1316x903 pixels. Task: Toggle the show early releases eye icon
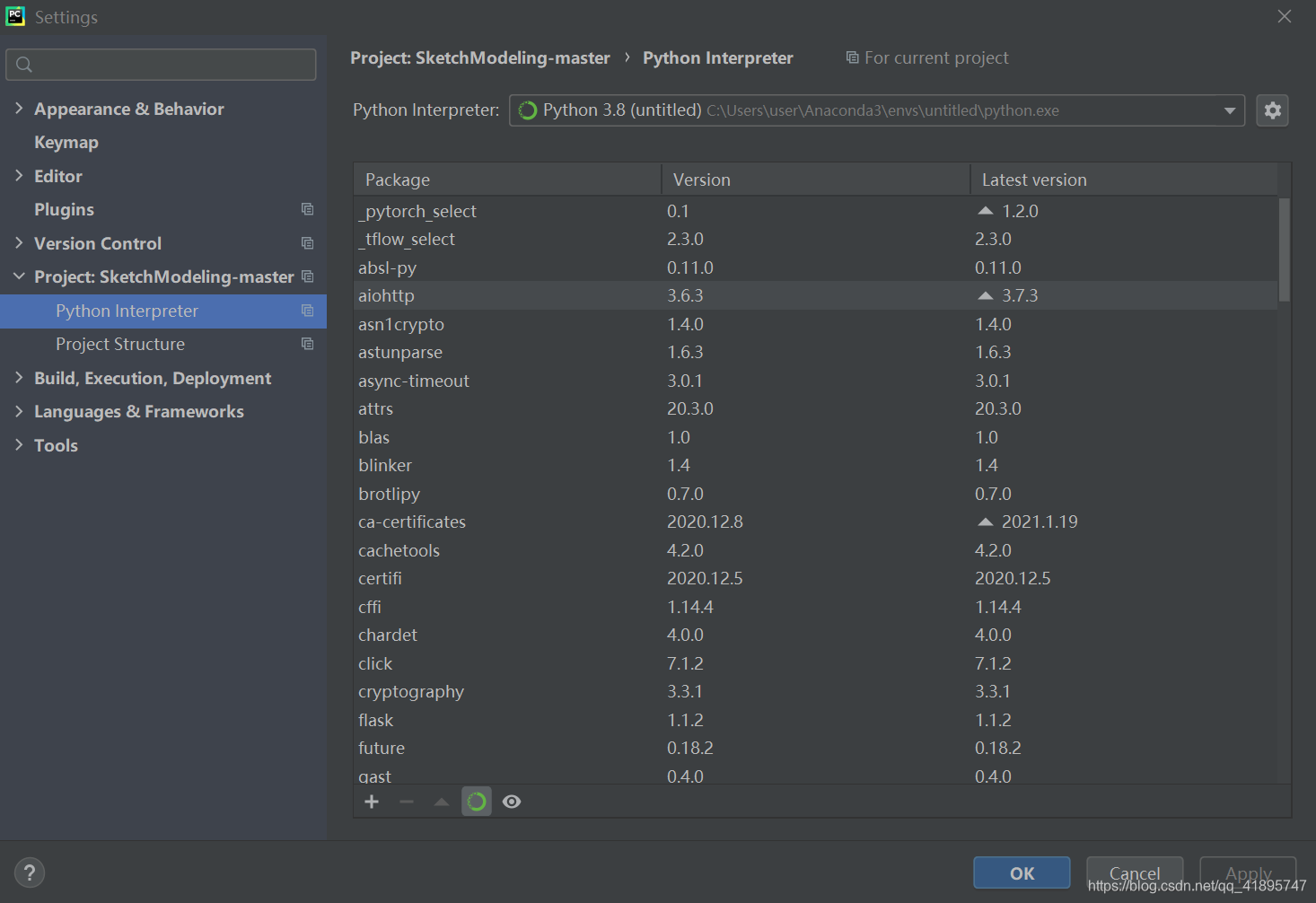pos(512,802)
